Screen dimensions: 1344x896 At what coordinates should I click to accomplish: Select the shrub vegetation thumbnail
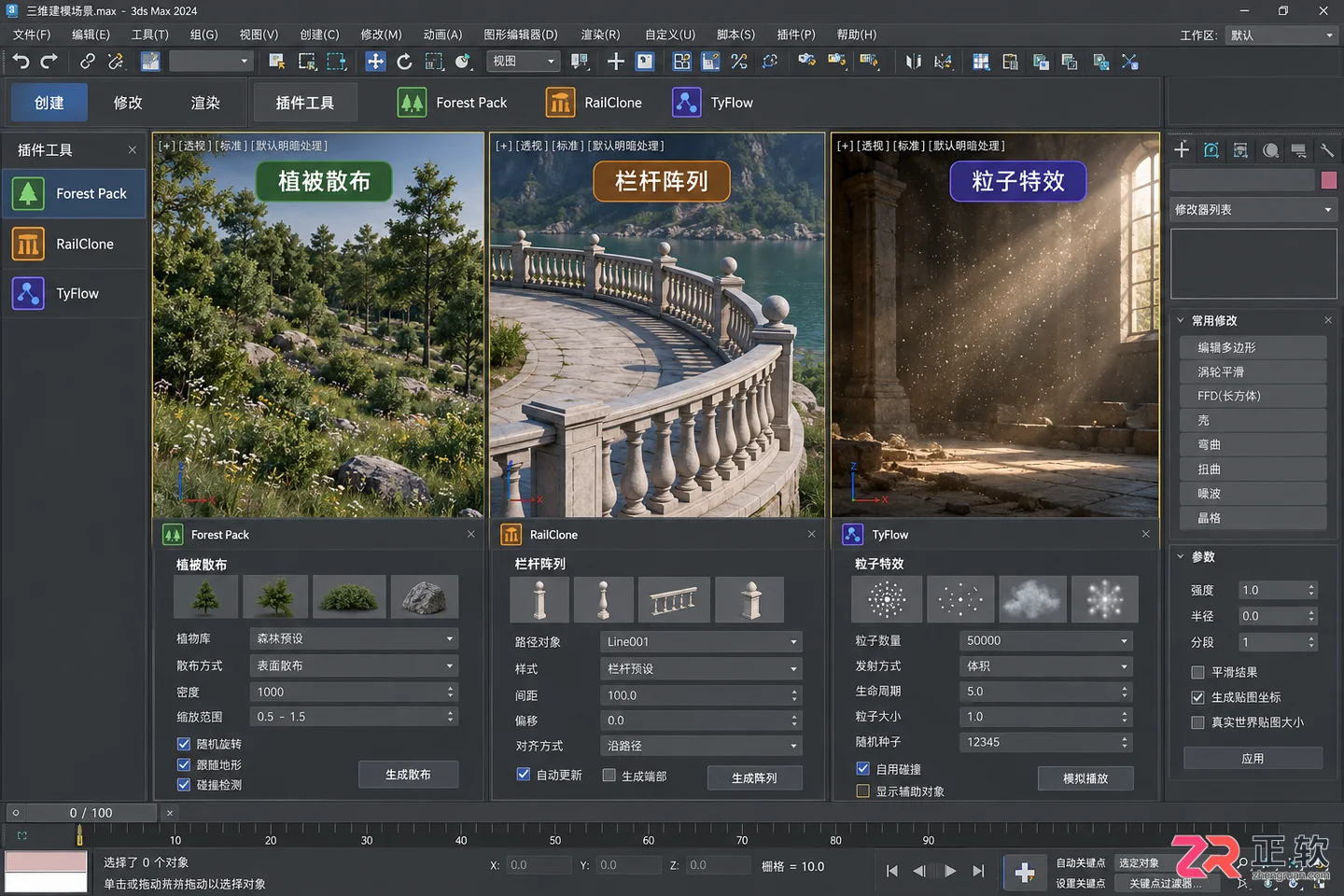[x=349, y=597]
